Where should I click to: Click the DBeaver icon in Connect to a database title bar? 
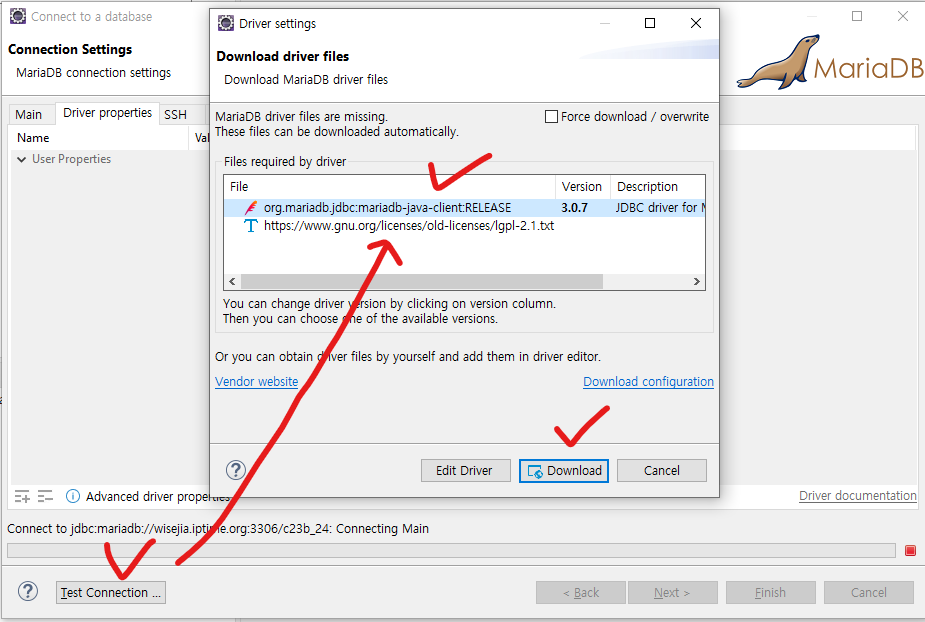coord(18,17)
